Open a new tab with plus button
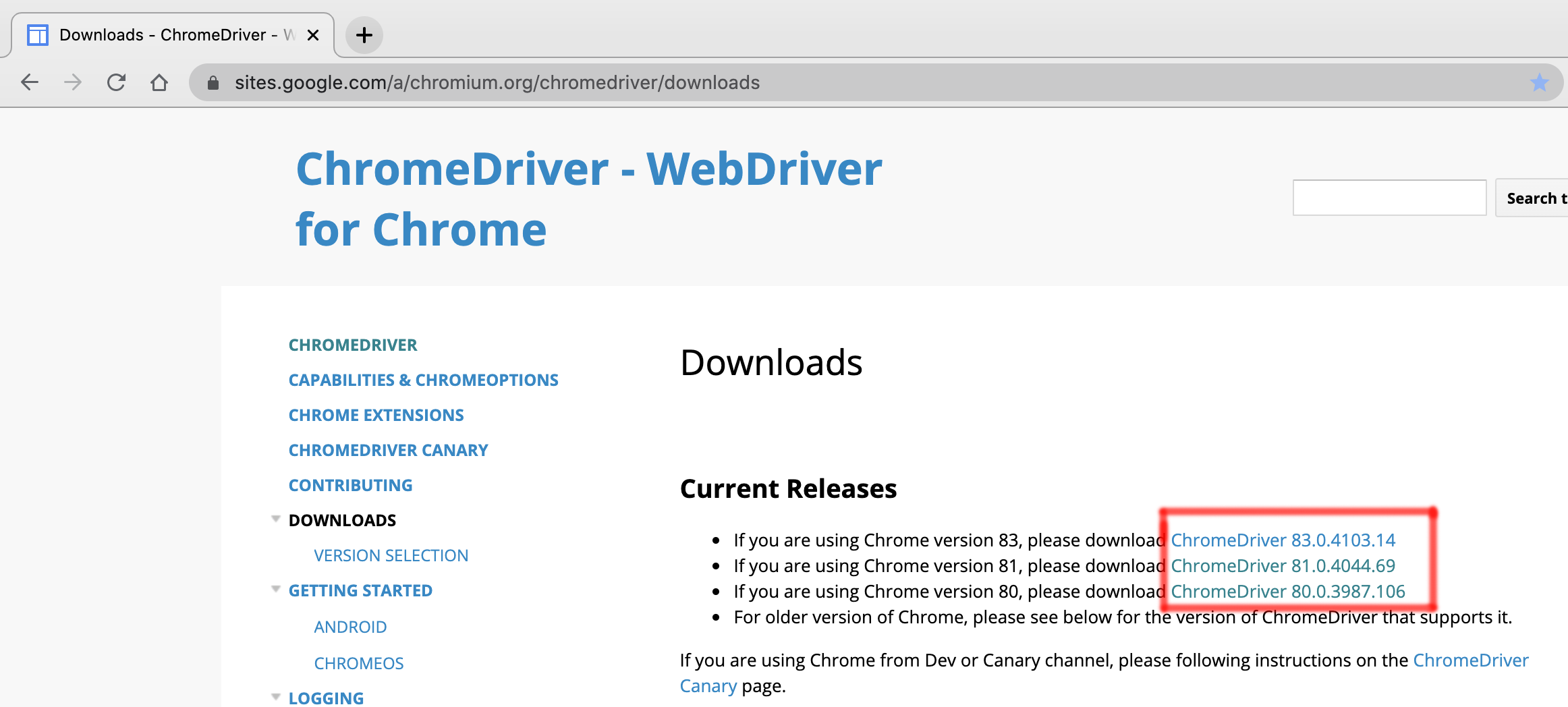This screenshot has height=707, width=1568. (364, 35)
